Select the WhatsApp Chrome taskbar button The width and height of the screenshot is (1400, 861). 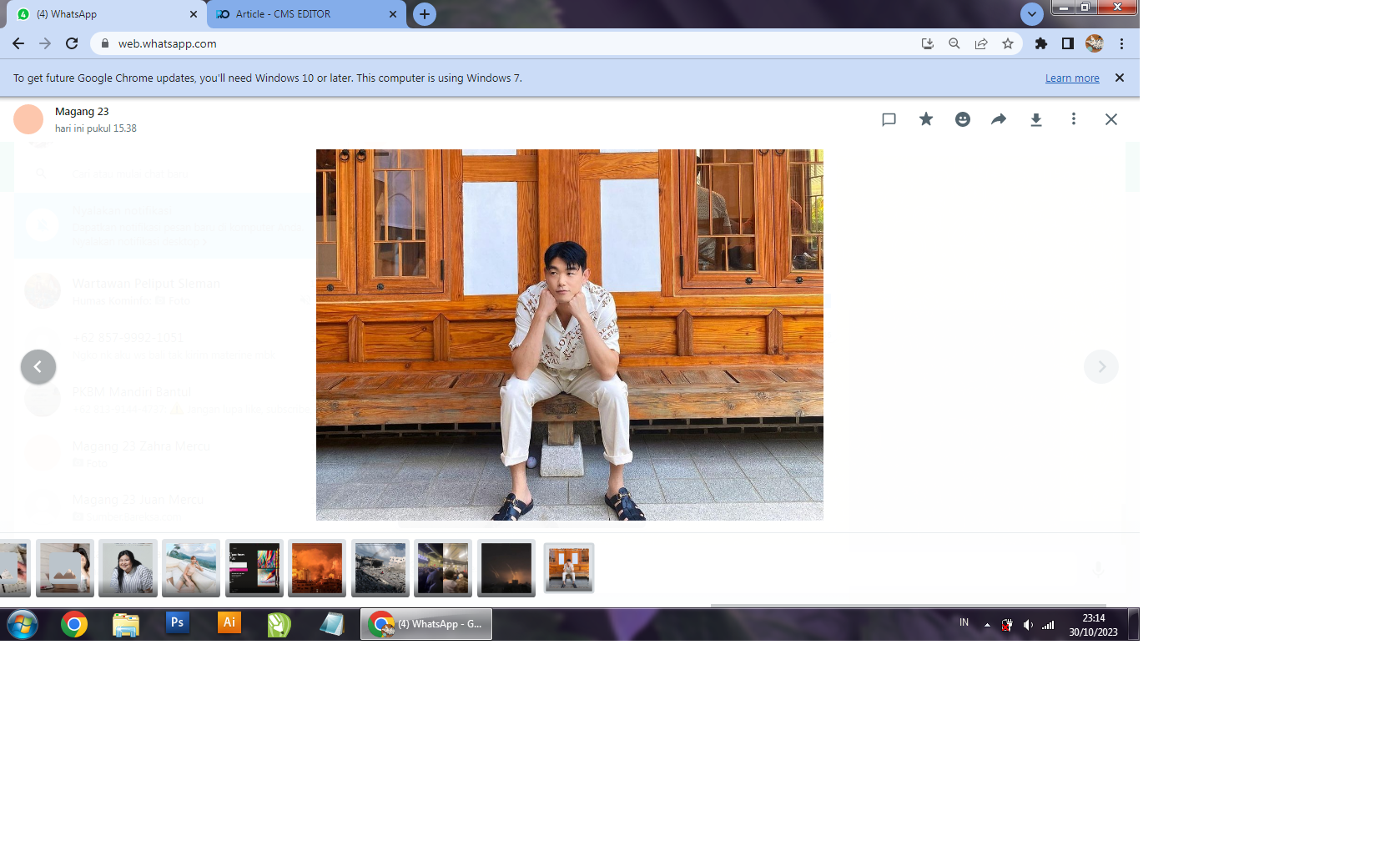(x=426, y=624)
